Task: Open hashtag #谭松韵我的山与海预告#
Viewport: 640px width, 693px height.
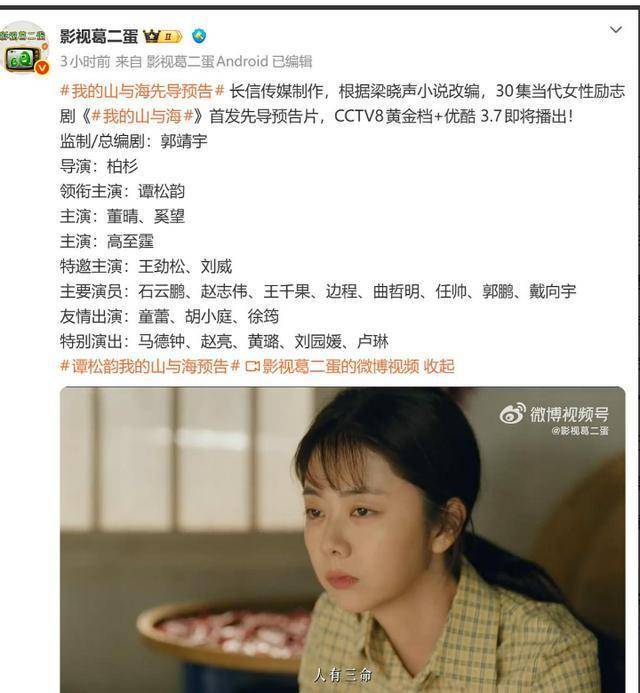Action: tap(150, 366)
